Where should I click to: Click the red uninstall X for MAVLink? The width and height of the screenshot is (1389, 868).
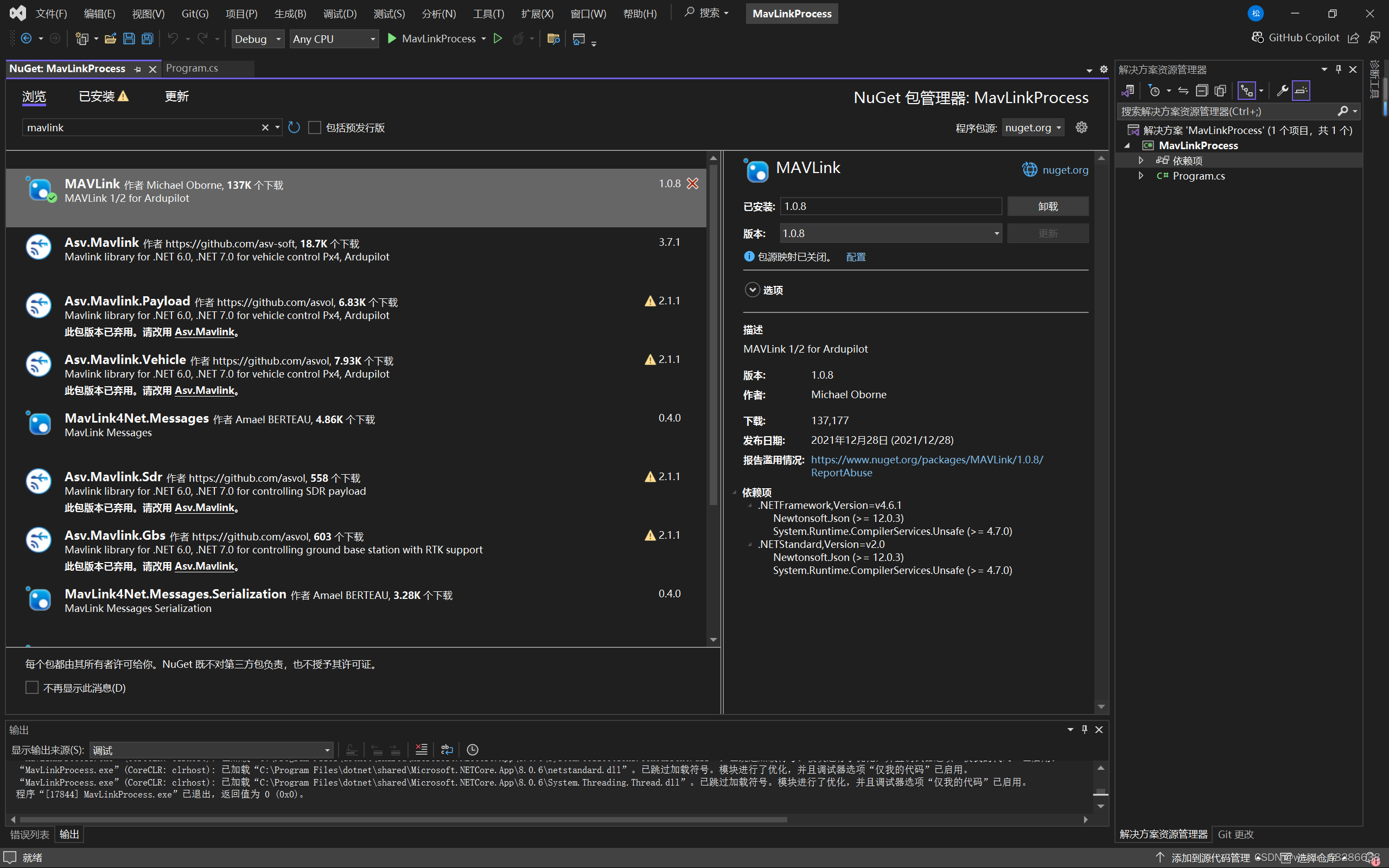click(693, 184)
